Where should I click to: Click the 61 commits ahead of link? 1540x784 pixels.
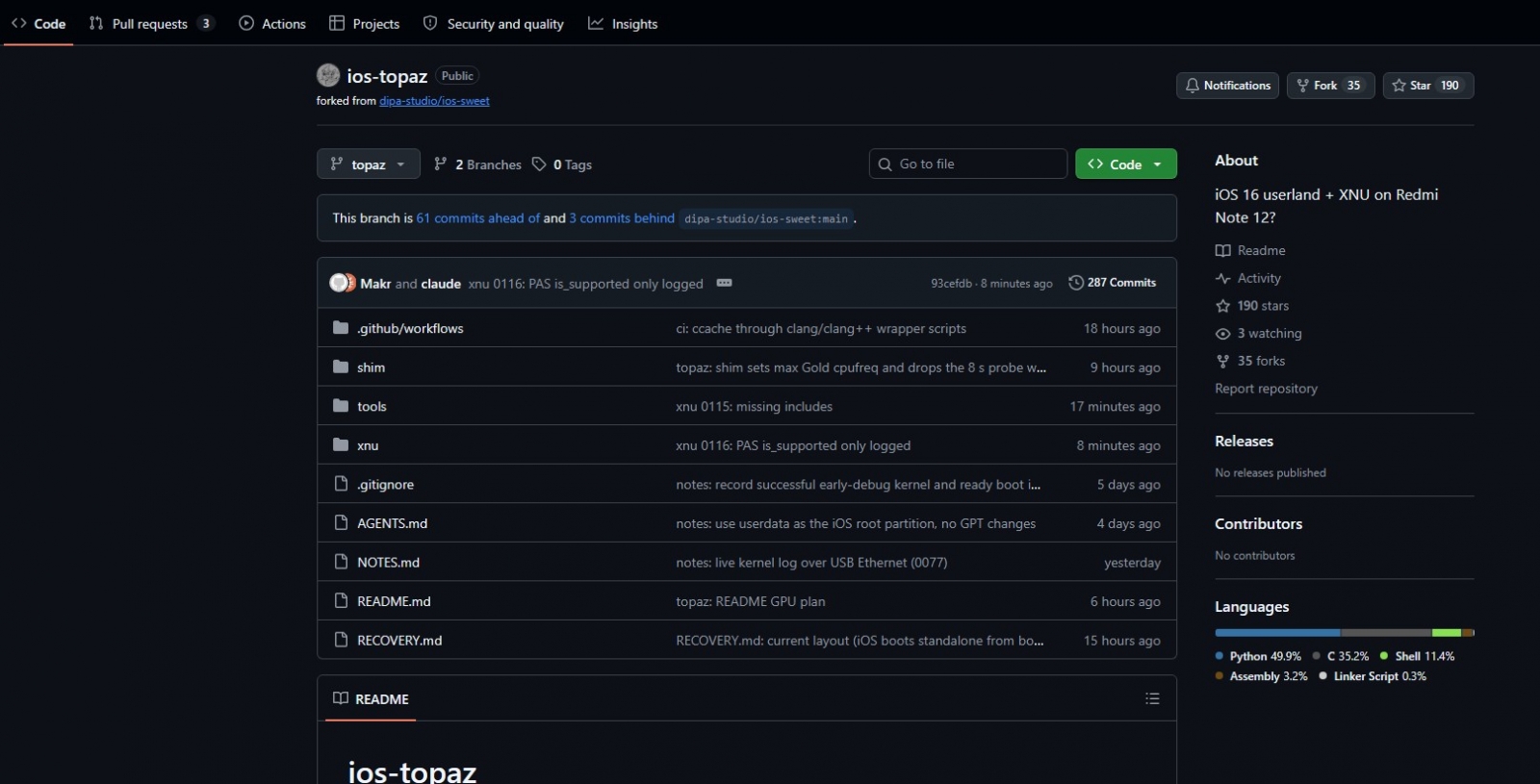[x=478, y=218]
